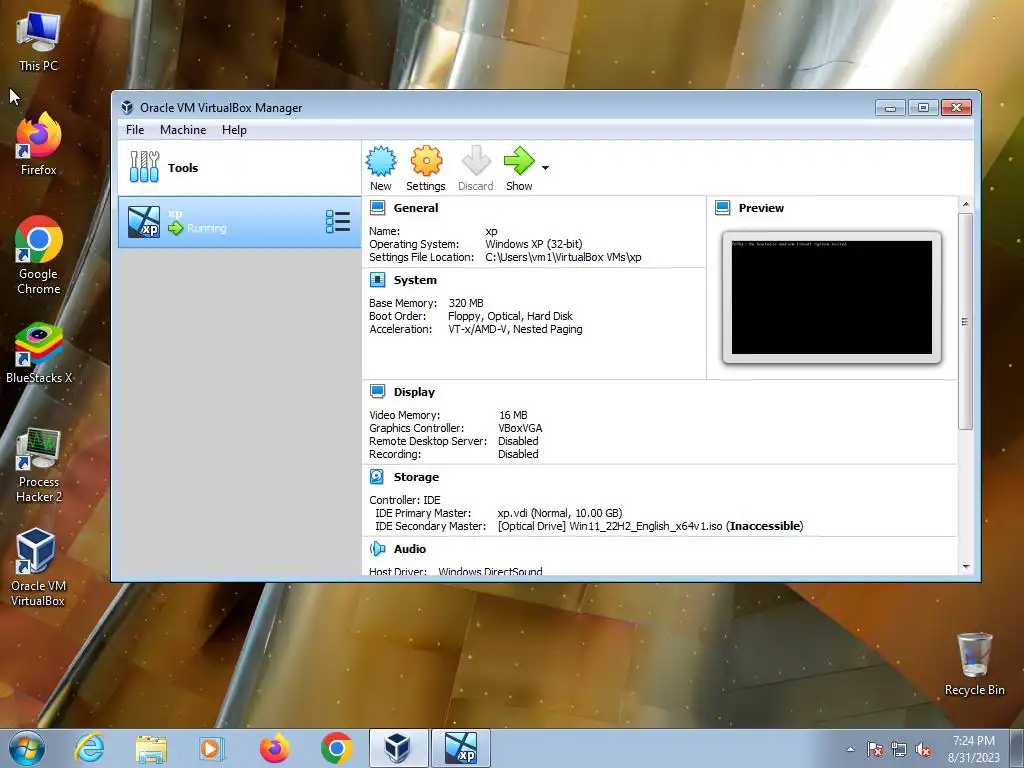Click the green Show arrow icon
This screenshot has height=768, width=1024.
click(x=519, y=161)
